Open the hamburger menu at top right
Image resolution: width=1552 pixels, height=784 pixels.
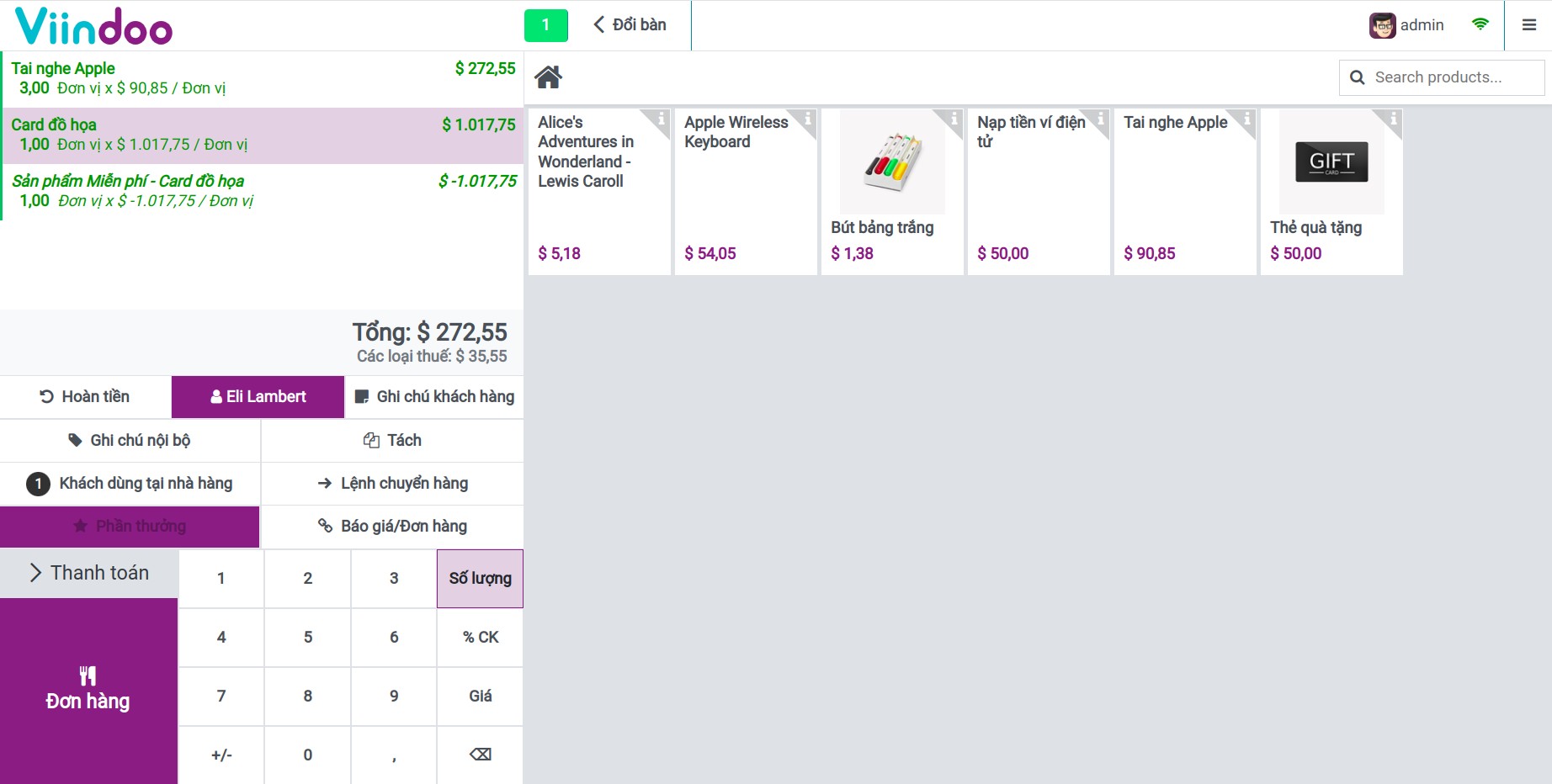[x=1529, y=25]
